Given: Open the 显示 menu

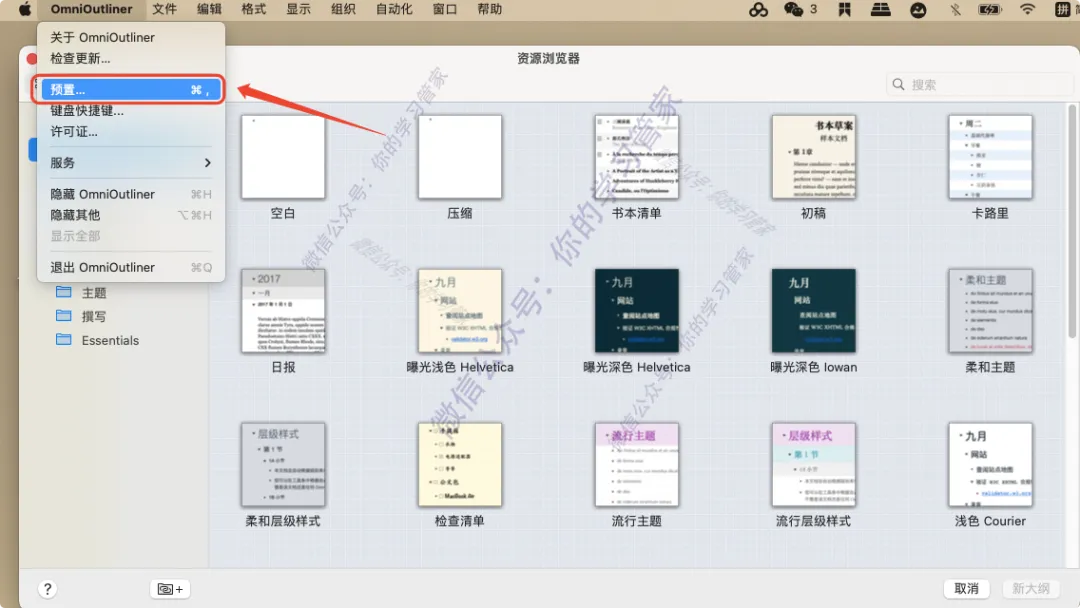Looking at the screenshot, I should click(x=298, y=9).
